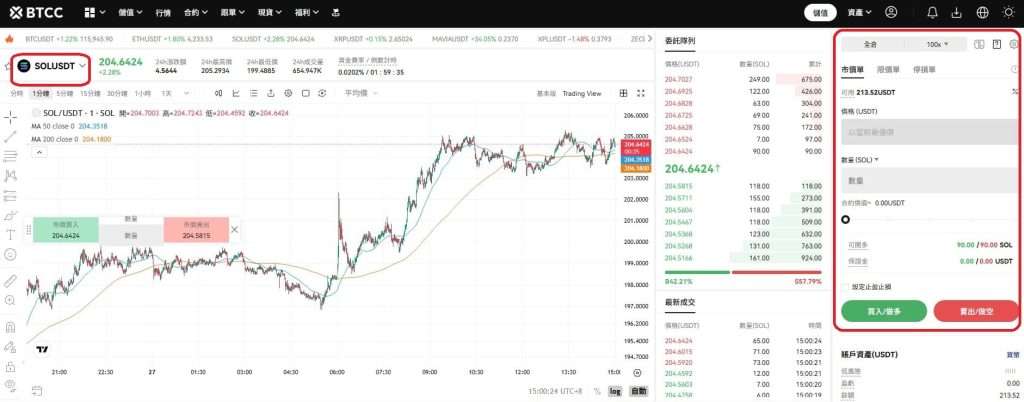Open the 資產 assets dropdown
This screenshot has height=402, width=1024.
pyautogui.click(x=859, y=12)
